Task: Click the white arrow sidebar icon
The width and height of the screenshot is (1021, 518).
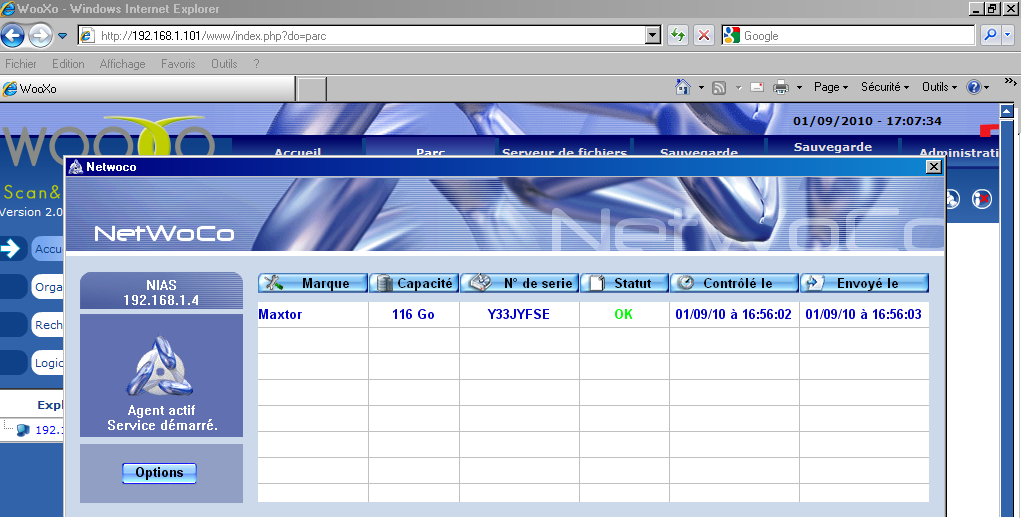Action: [x=11, y=249]
